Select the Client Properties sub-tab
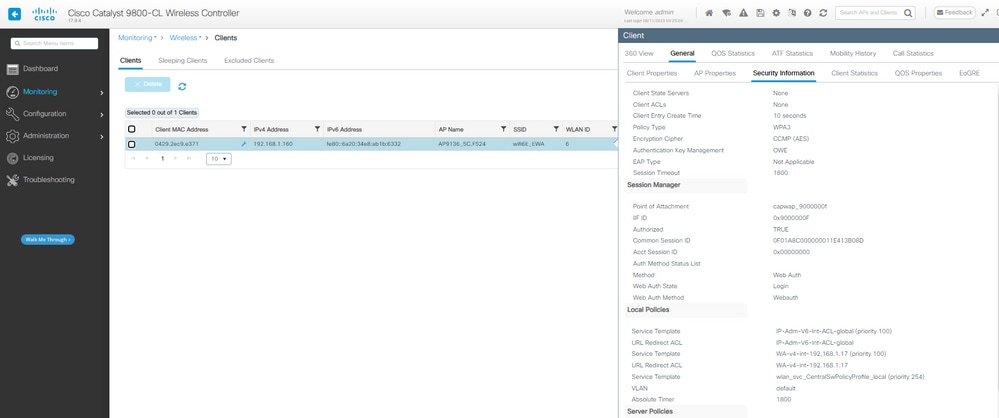Viewport: 999px width, 418px height. tap(652, 73)
